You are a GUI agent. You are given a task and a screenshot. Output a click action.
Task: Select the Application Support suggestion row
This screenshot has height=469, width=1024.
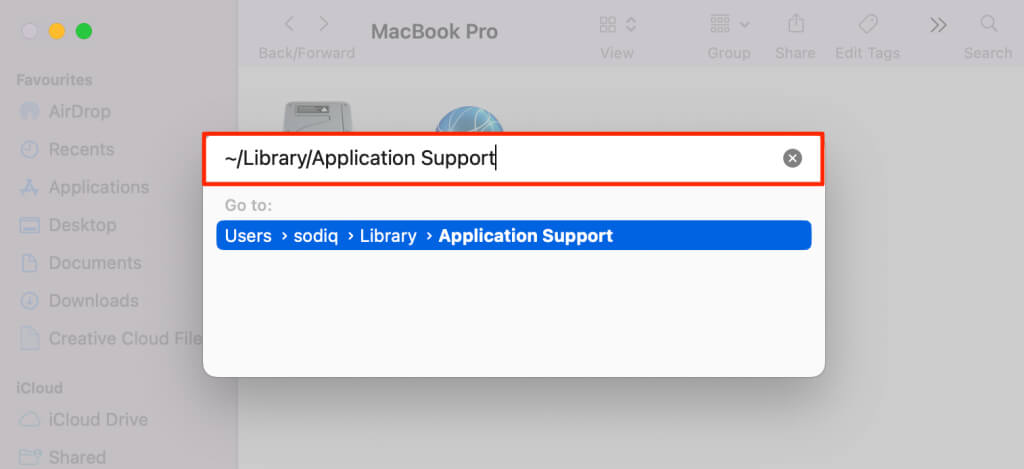tap(513, 235)
